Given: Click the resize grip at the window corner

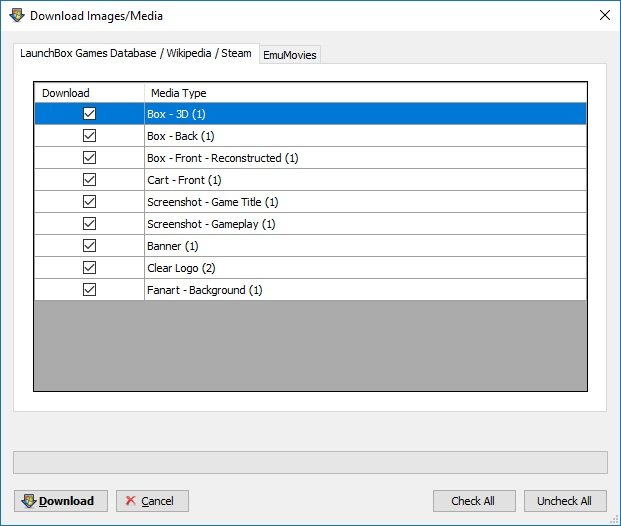Looking at the screenshot, I should pos(614,519).
